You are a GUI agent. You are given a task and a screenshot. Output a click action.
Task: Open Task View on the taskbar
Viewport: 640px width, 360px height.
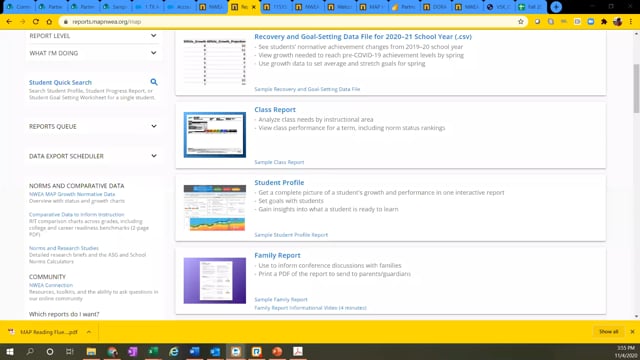click(70, 351)
